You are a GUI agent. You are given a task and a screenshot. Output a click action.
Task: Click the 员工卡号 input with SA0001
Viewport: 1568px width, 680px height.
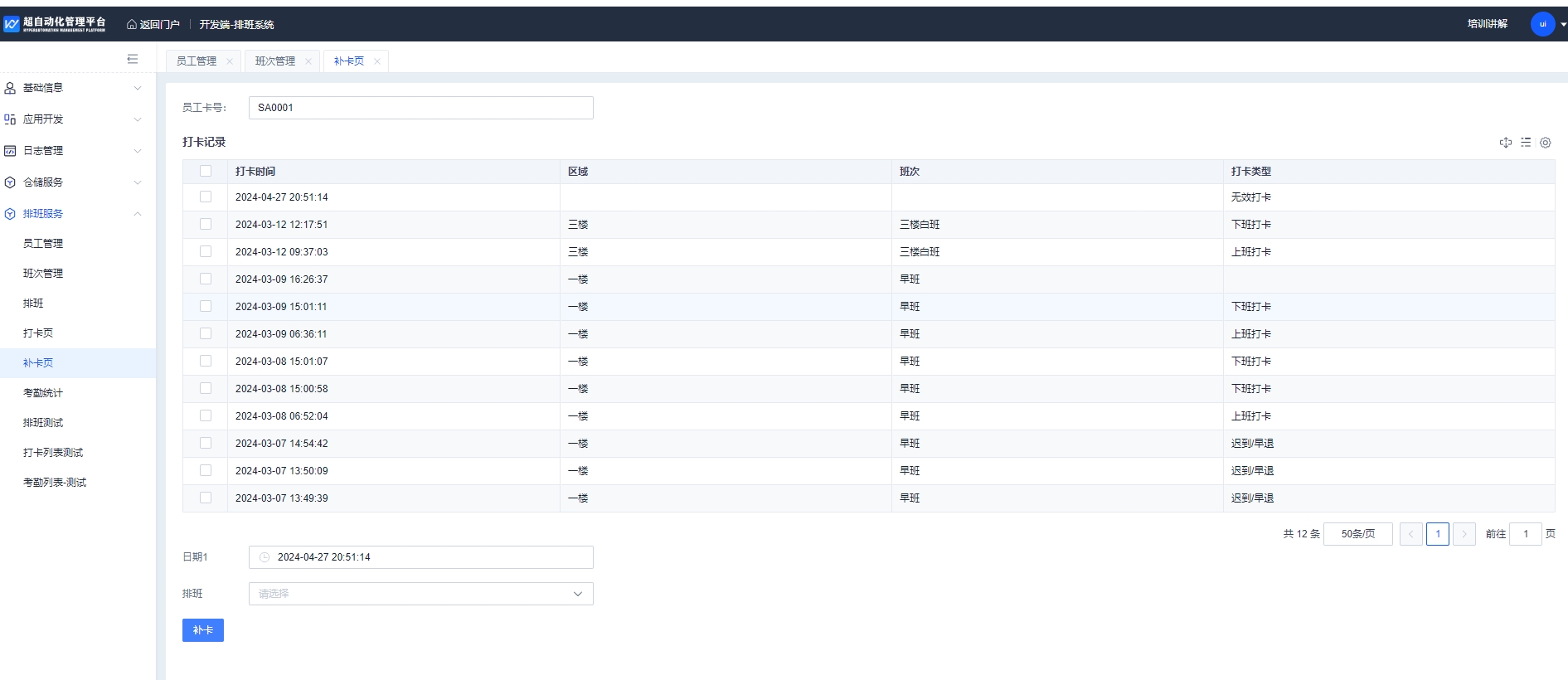click(x=421, y=108)
